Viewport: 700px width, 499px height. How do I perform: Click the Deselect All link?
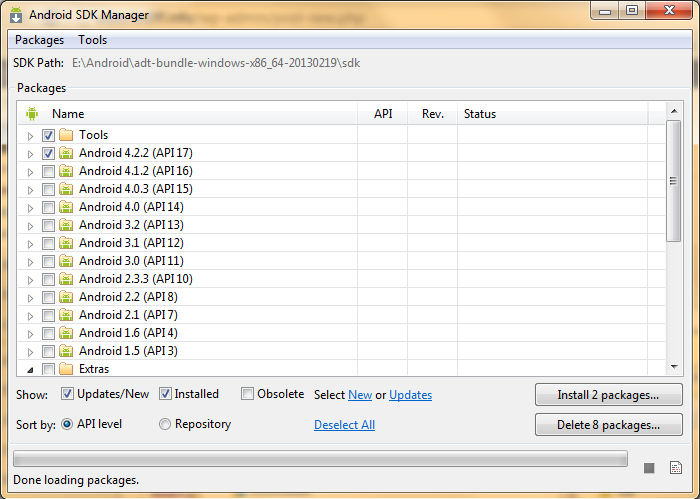(344, 425)
